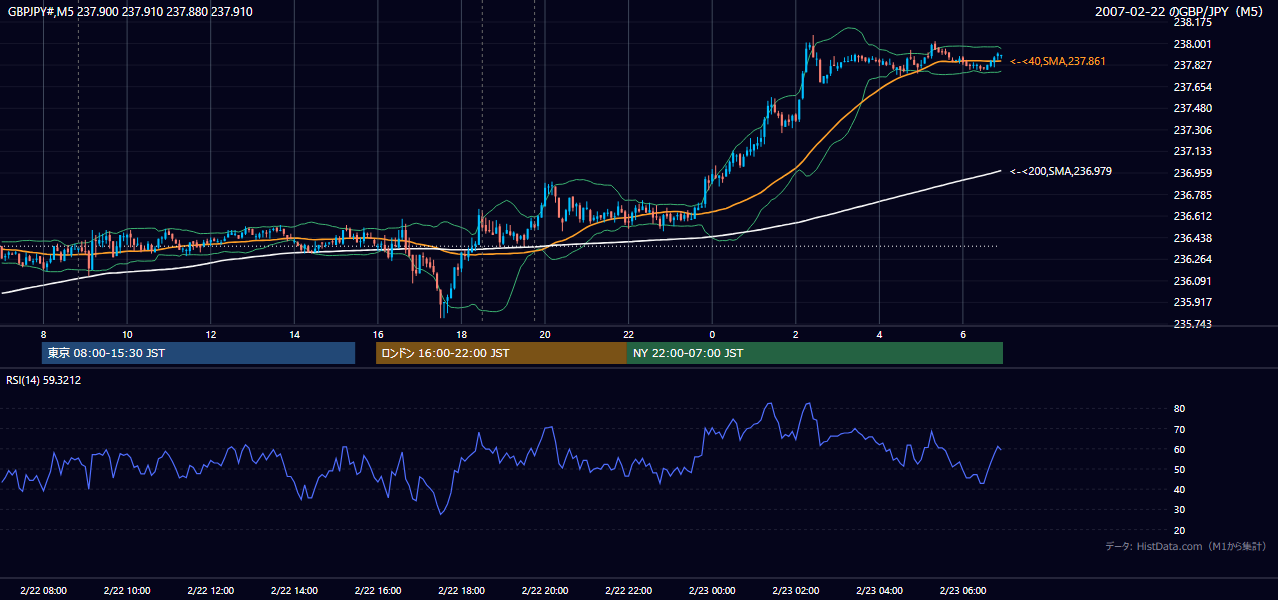Viewport: 1278px width, 600px height.
Task: Click bottom time label 2/22 14:00
Action: [x=294, y=591]
